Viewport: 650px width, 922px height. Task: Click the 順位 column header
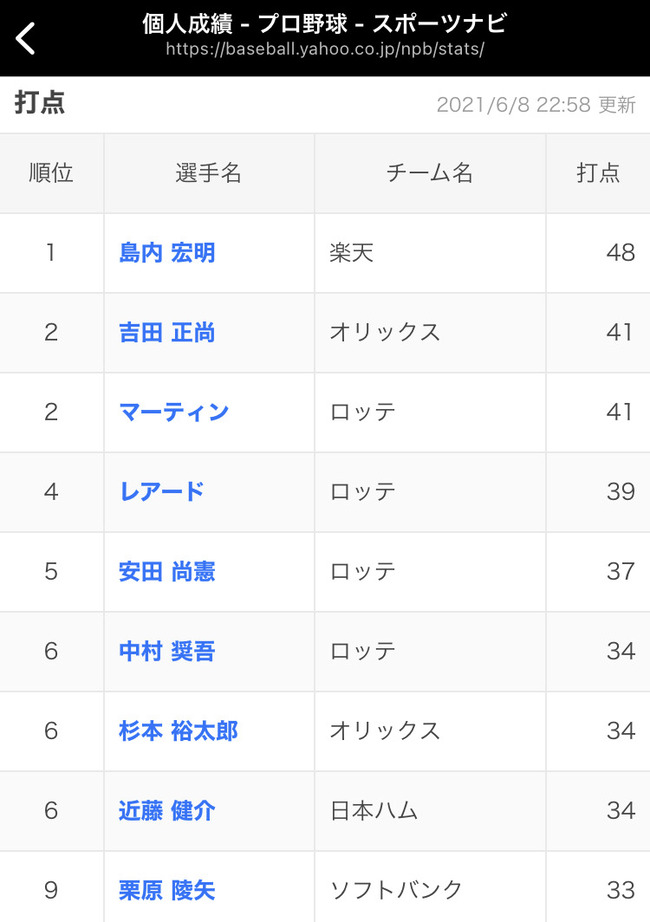[x=51, y=173]
